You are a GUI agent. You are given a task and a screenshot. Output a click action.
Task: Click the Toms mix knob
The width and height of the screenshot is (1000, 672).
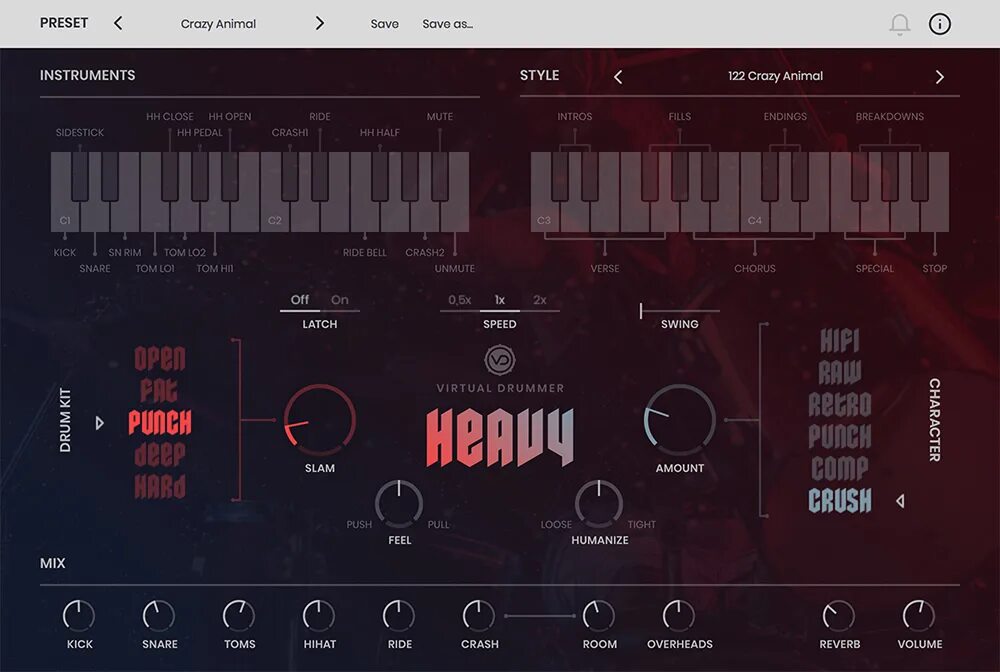(x=239, y=616)
